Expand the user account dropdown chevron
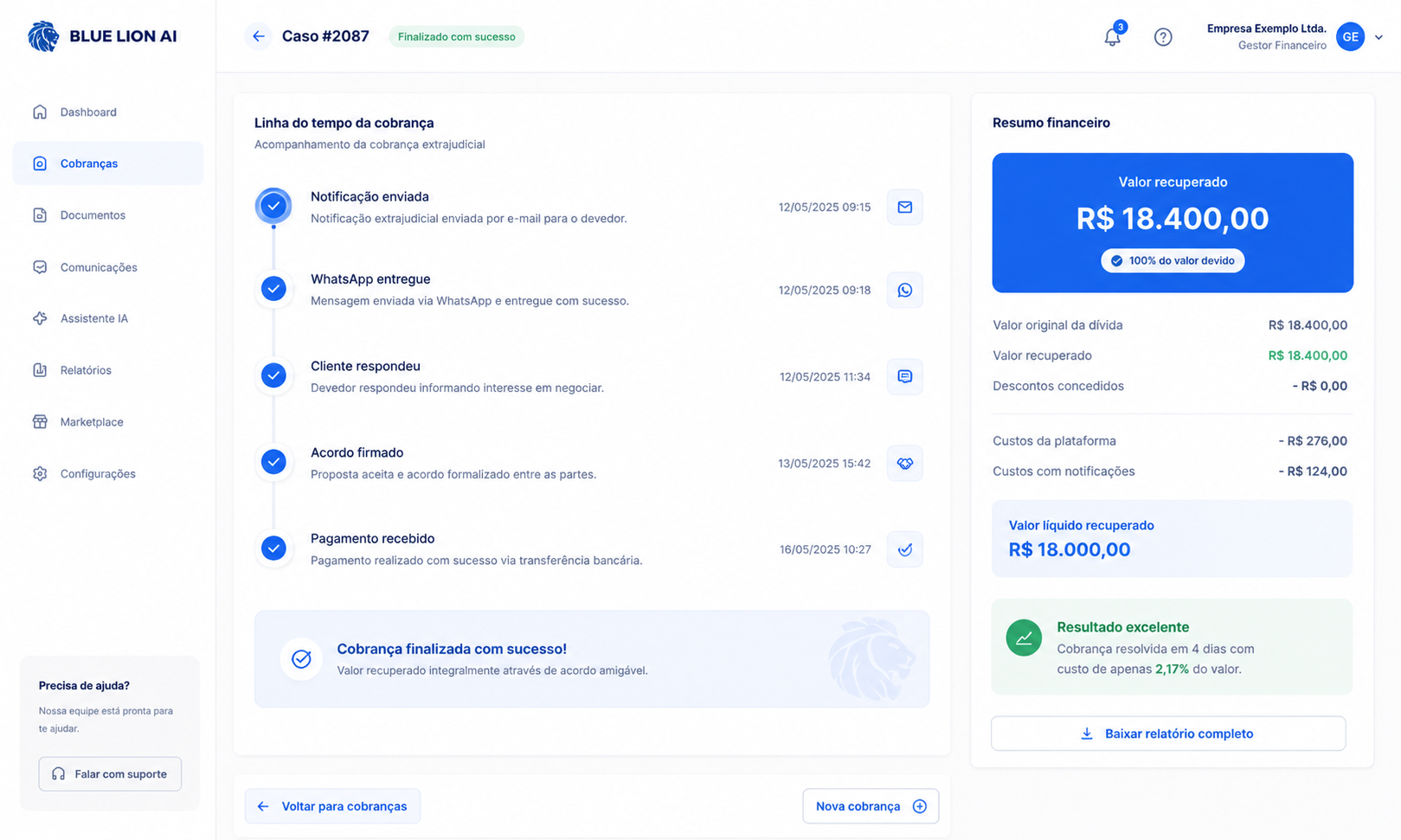1401x840 pixels. (x=1379, y=37)
